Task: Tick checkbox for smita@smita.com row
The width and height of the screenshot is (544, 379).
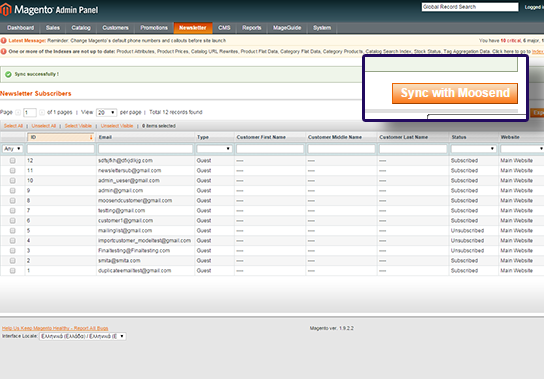Action: (12, 261)
